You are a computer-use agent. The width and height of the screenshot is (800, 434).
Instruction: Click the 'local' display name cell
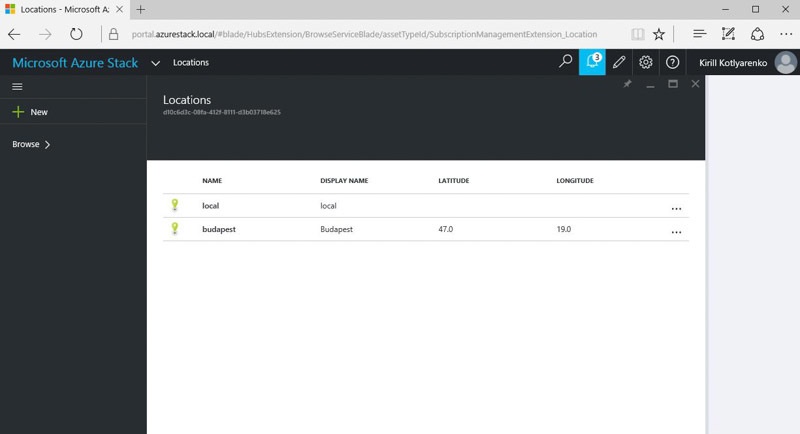click(328, 206)
